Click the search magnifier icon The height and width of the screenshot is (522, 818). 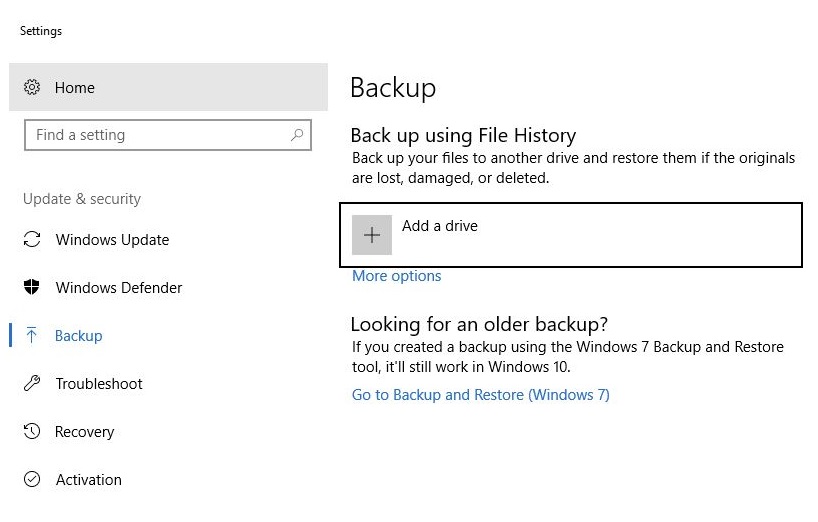(x=297, y=135)
